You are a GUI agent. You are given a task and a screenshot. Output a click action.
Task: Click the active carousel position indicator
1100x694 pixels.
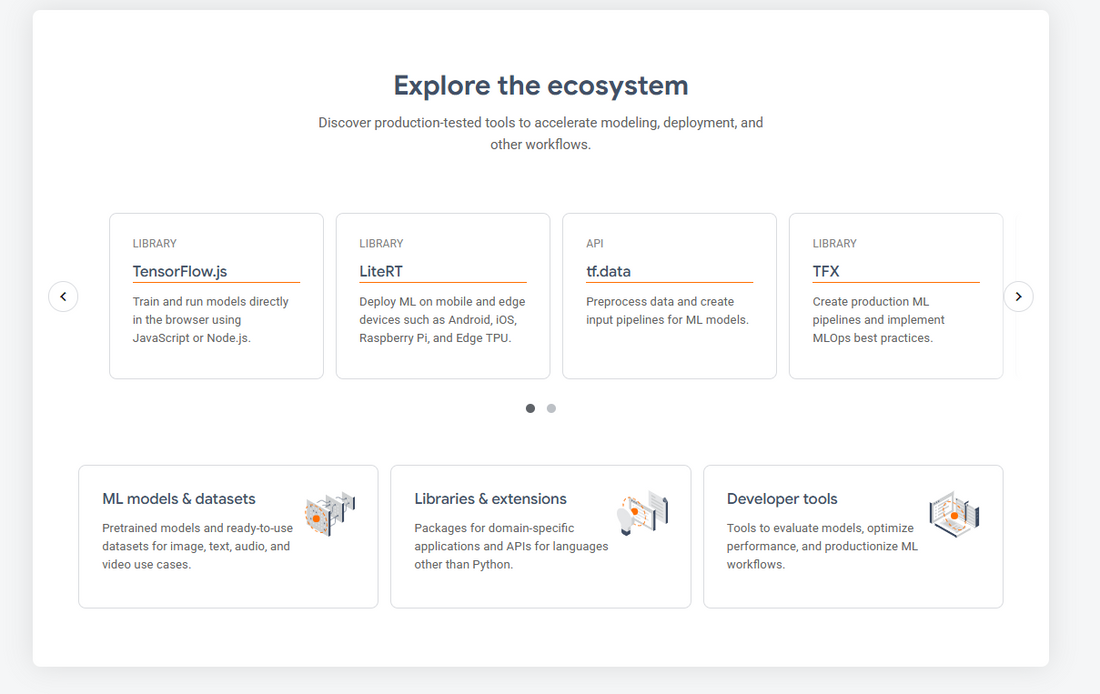coord(530,408)
